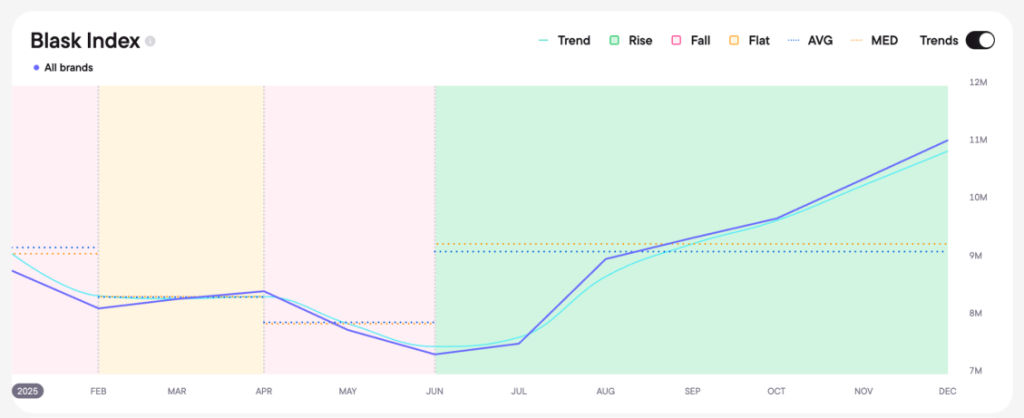Screen dimensions: 1024x418
Task: Click the info icon beside Blask Index
Action: tap(150, 41)
